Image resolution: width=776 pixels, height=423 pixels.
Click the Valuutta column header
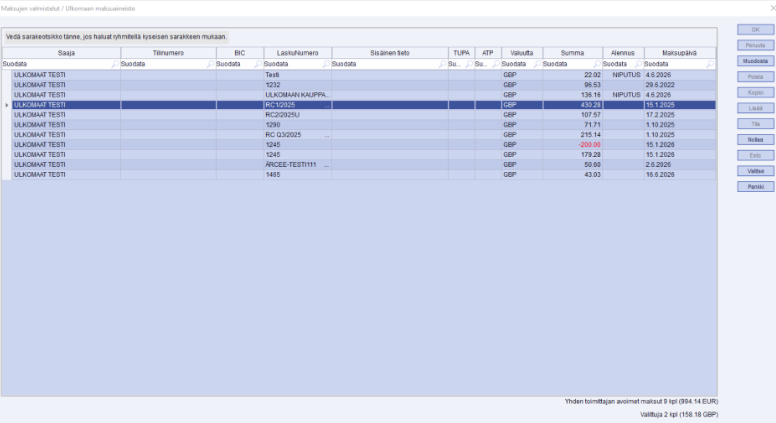tap(522, 53)
